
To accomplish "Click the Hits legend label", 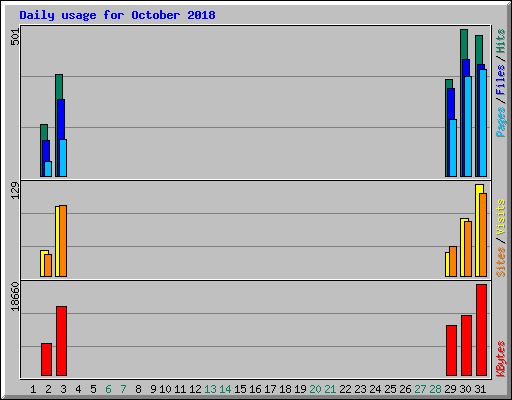I will (x=501, y=41).
